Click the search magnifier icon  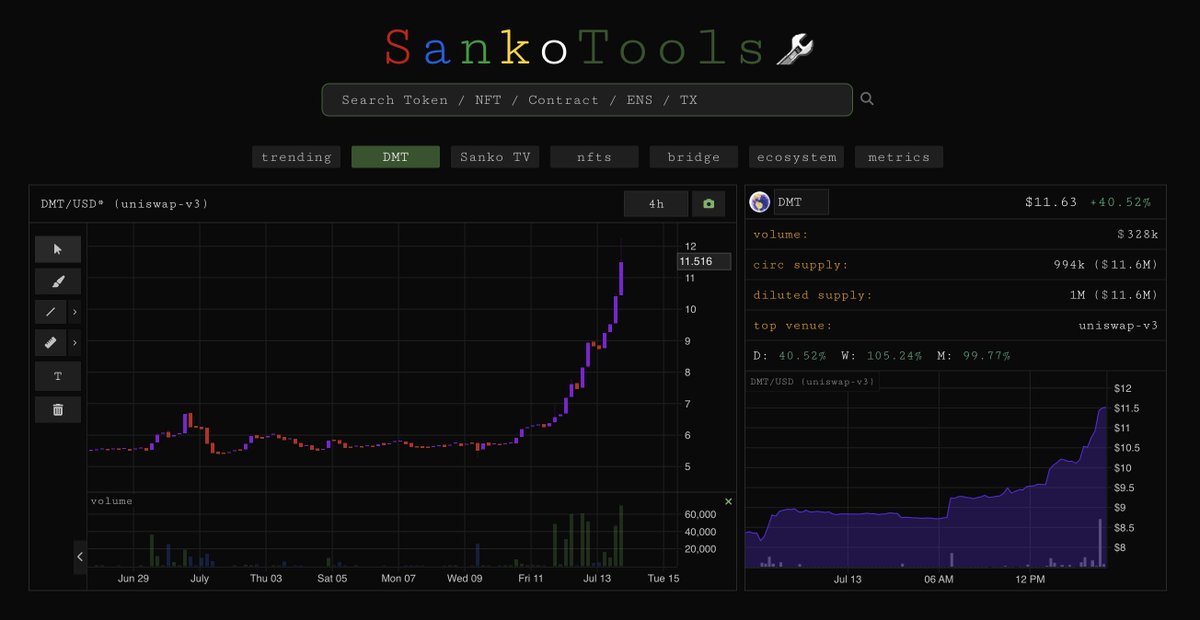[x=867, y=99]
